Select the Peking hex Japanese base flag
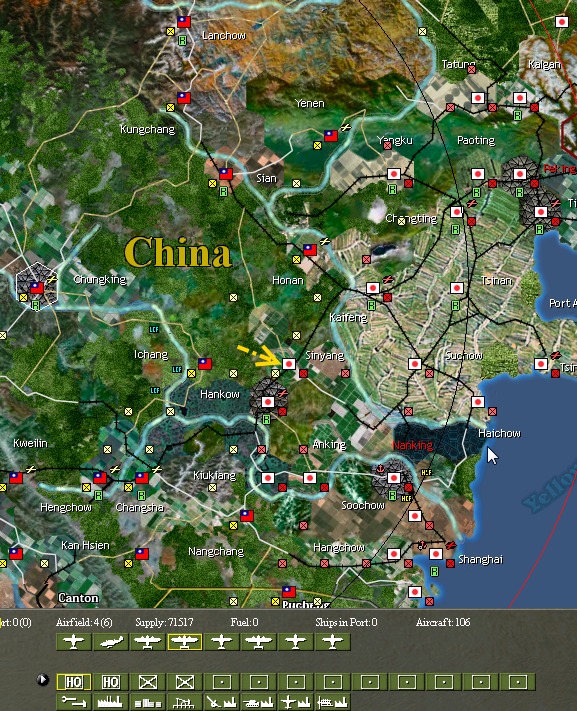The width and height of the screenshot is (577, 711). pyautogui.click(x=520, y=174)
